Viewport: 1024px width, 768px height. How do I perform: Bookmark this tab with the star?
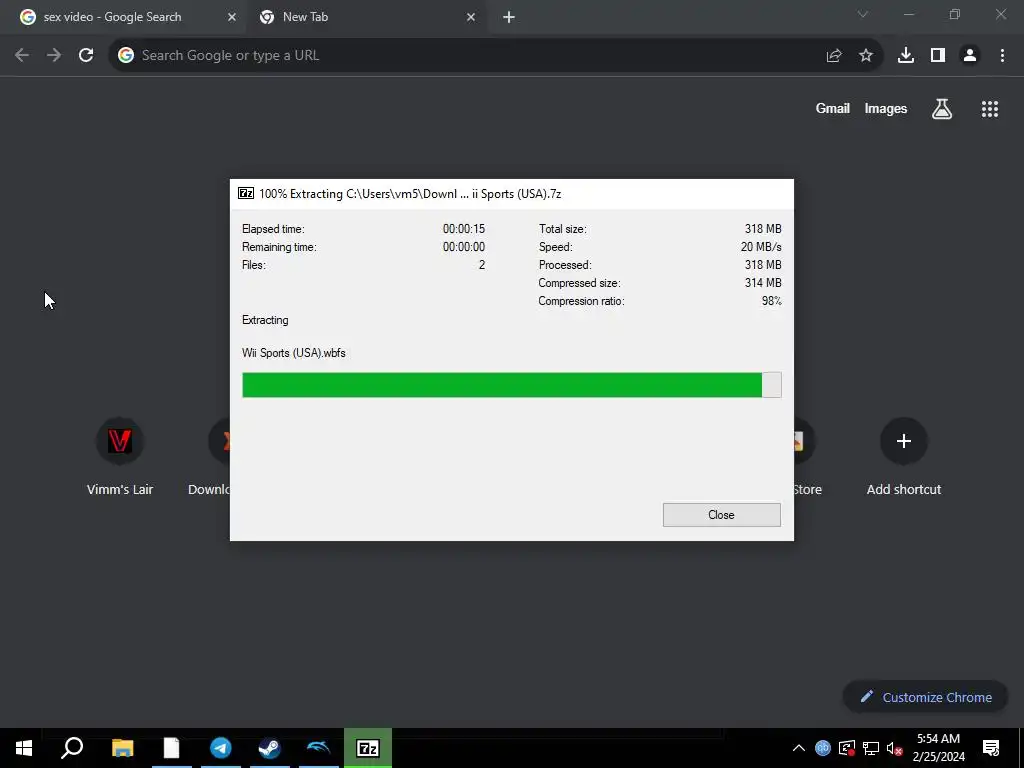tap(866, 56)
